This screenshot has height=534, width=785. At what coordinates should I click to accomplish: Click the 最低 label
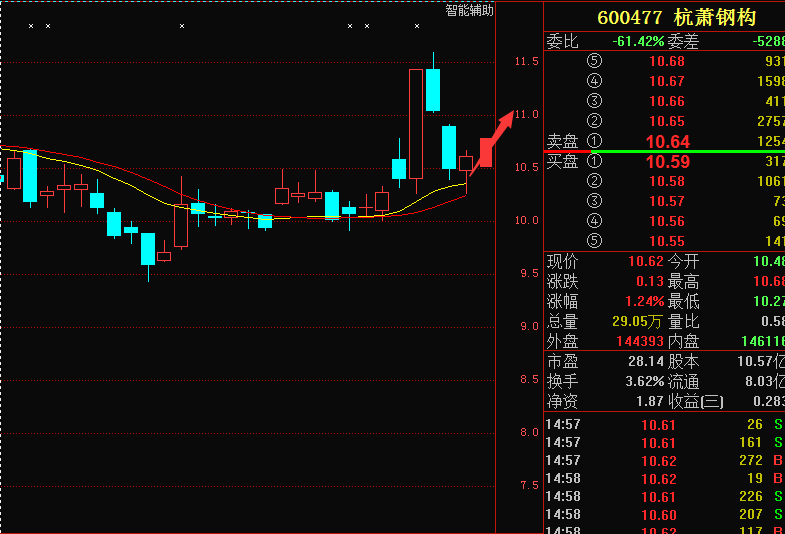pyautogui.click(x=683, y=302)
